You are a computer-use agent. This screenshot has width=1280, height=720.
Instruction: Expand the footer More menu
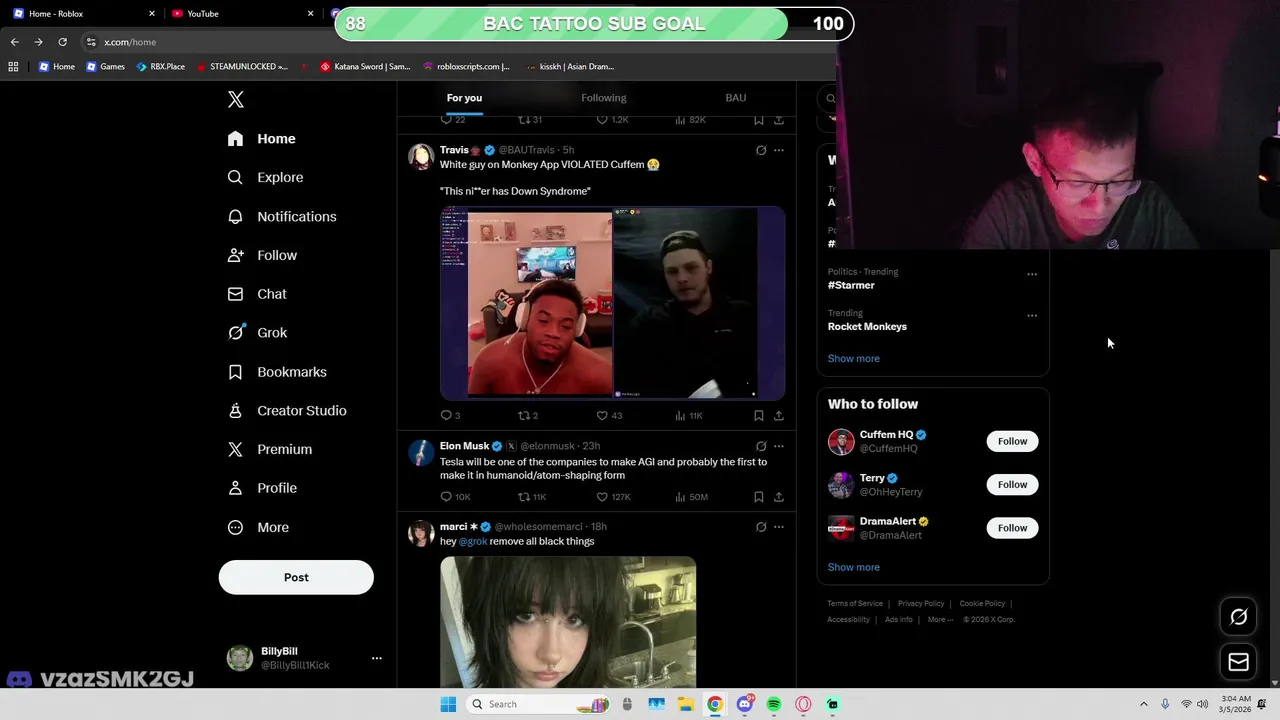pyautogui.click(x=939, y=619)
